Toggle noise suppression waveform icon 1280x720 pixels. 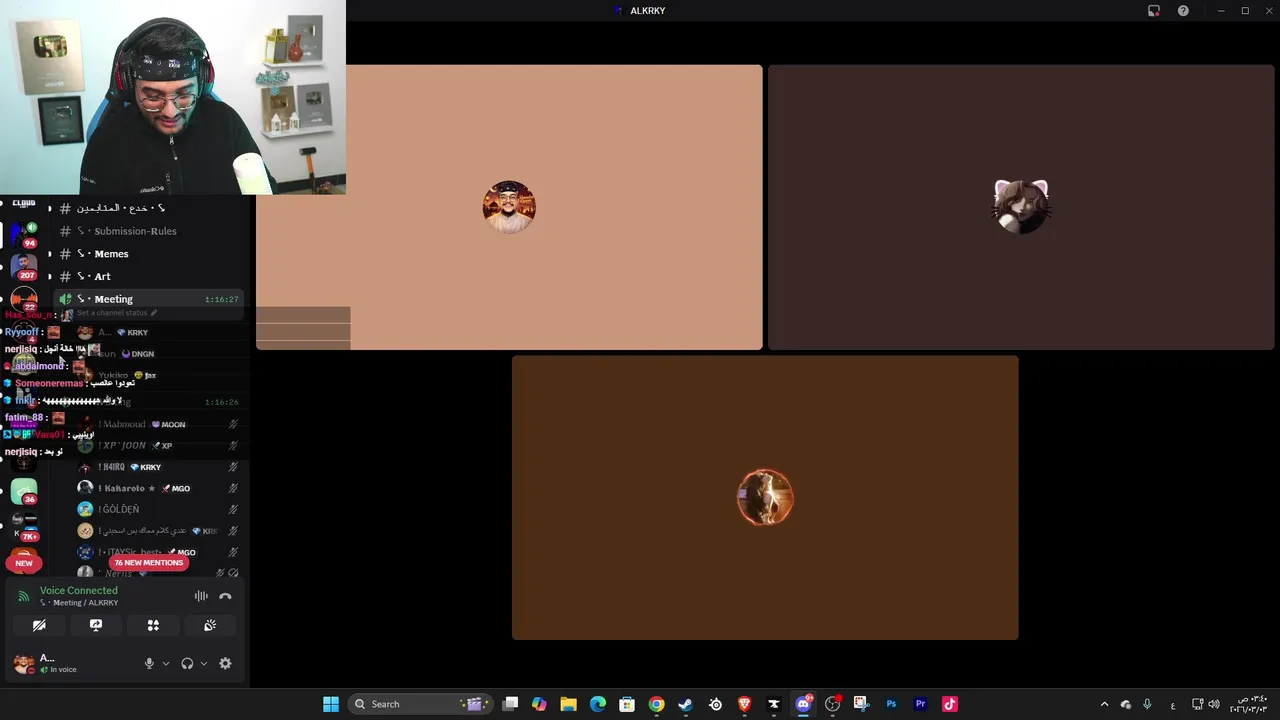(x=201, y=596)
